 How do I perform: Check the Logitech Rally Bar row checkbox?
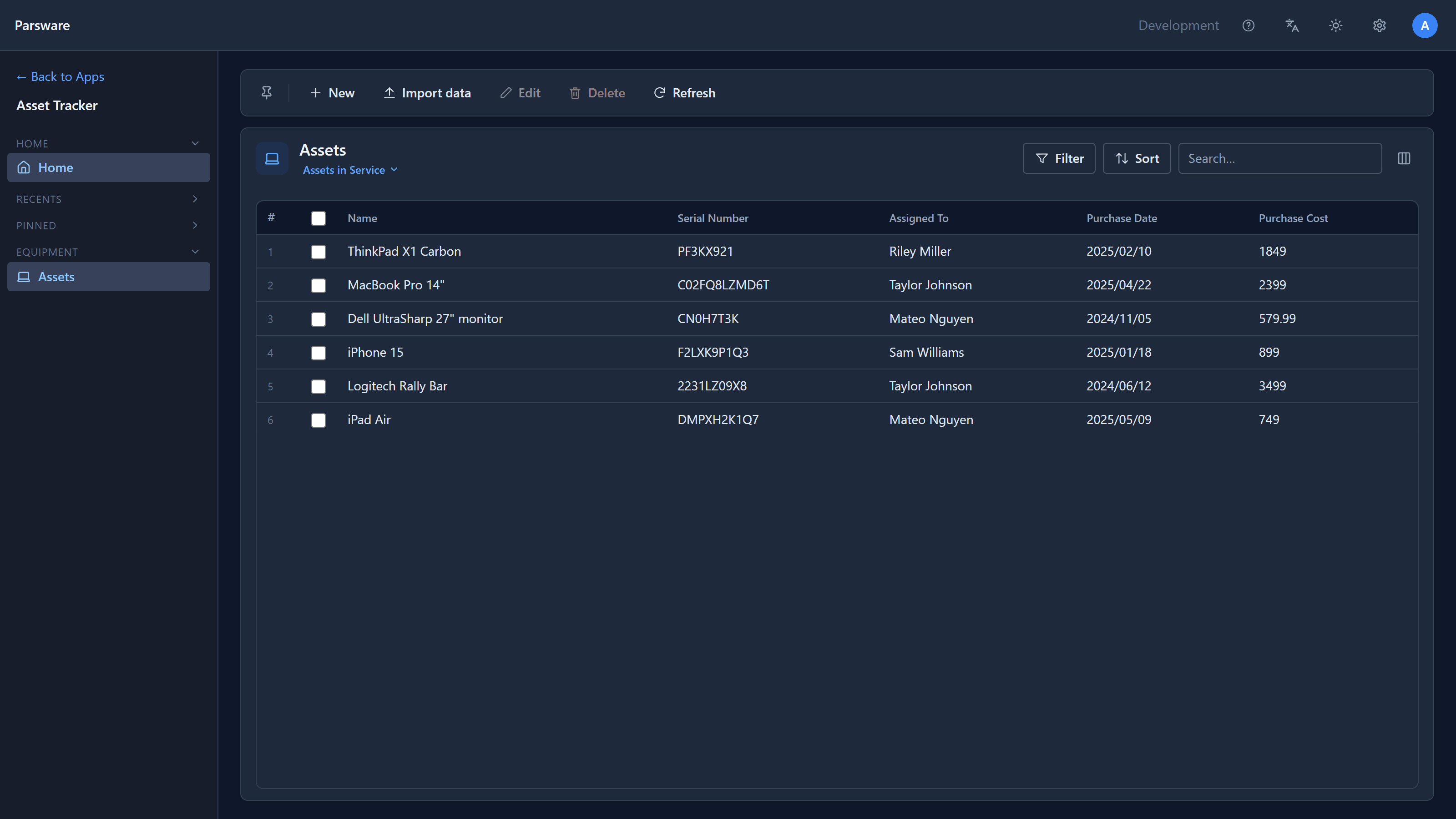pos(318,386)
